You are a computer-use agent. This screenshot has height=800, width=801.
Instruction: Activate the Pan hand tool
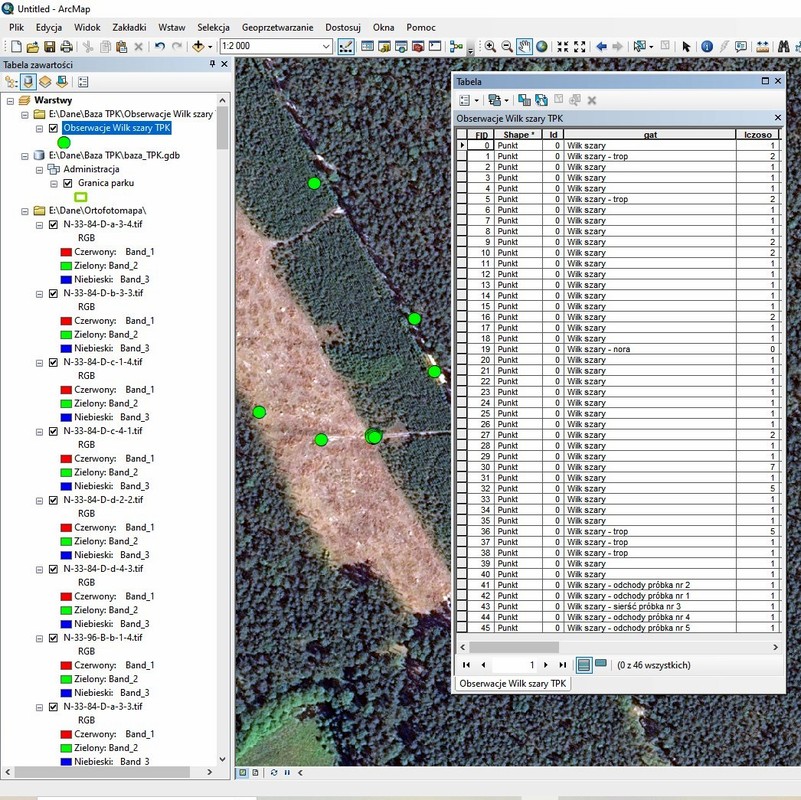(x=524, y=46)
